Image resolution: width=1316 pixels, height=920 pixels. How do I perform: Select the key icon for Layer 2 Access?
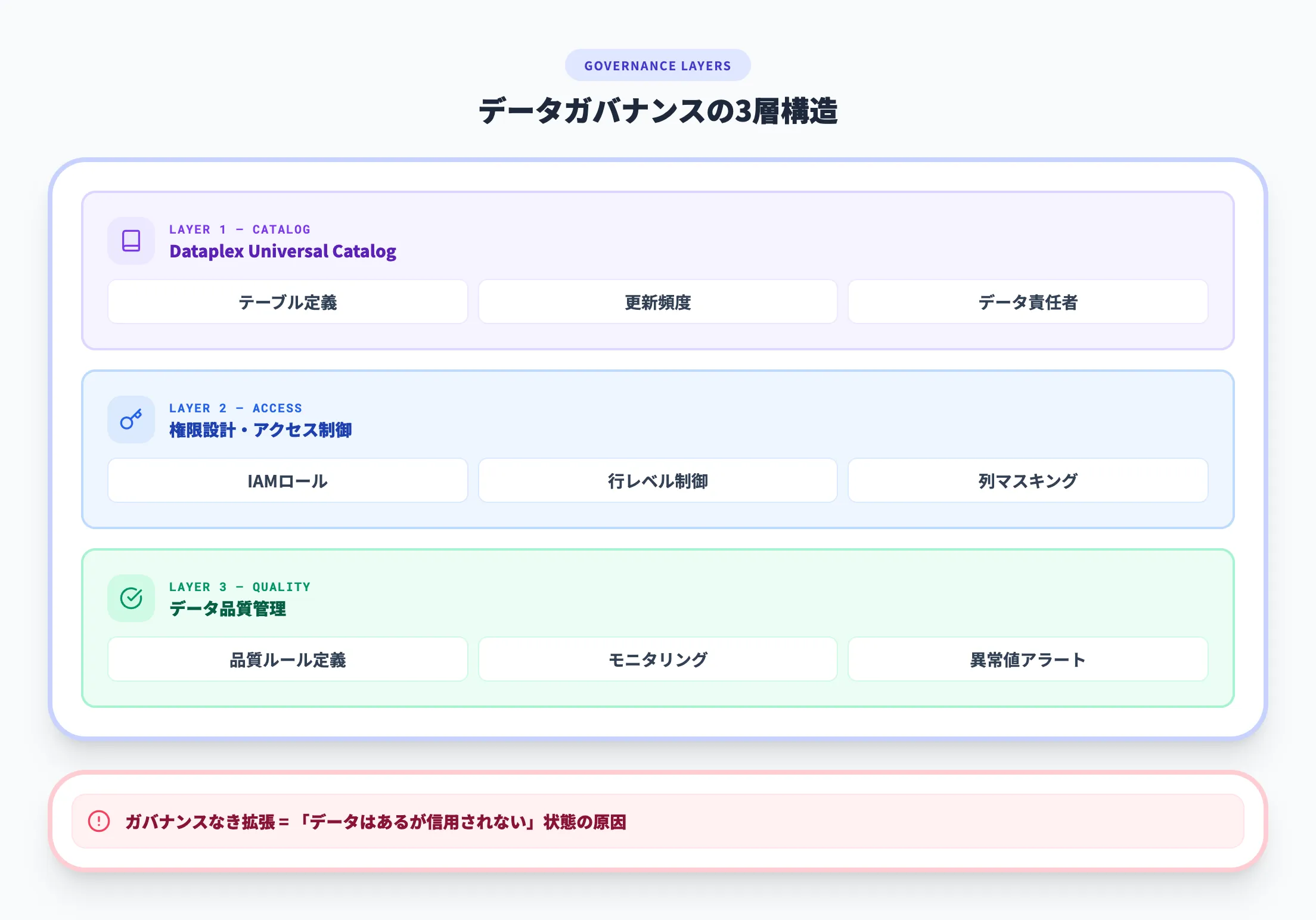[x=131, y=419]
